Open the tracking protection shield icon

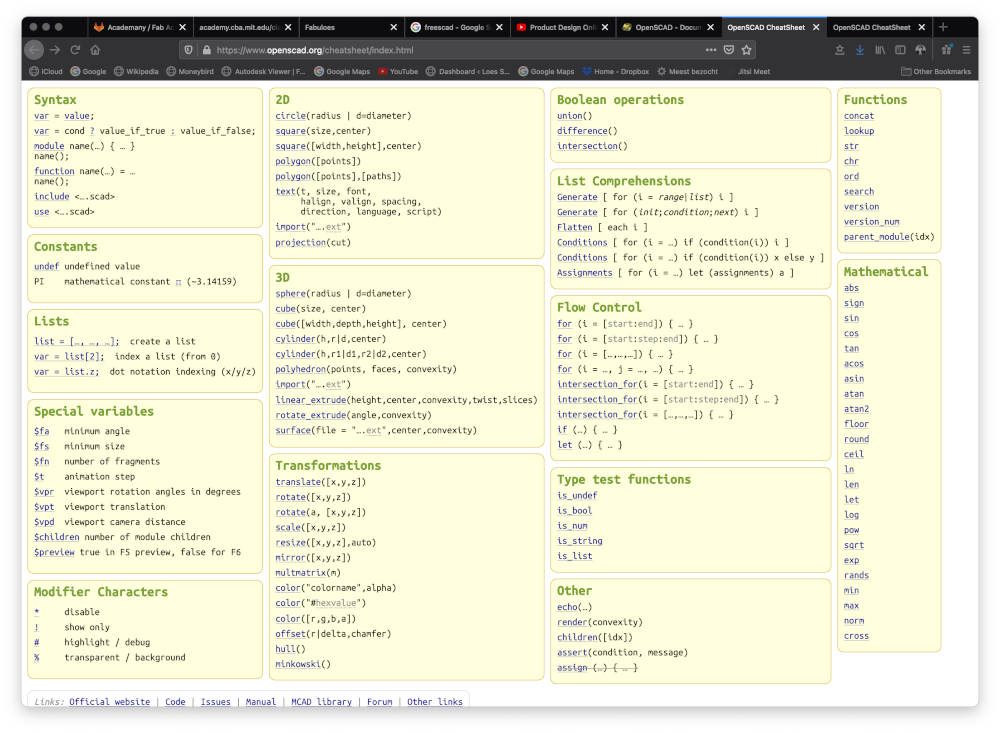pyautogui.click(x=188, y=50)
